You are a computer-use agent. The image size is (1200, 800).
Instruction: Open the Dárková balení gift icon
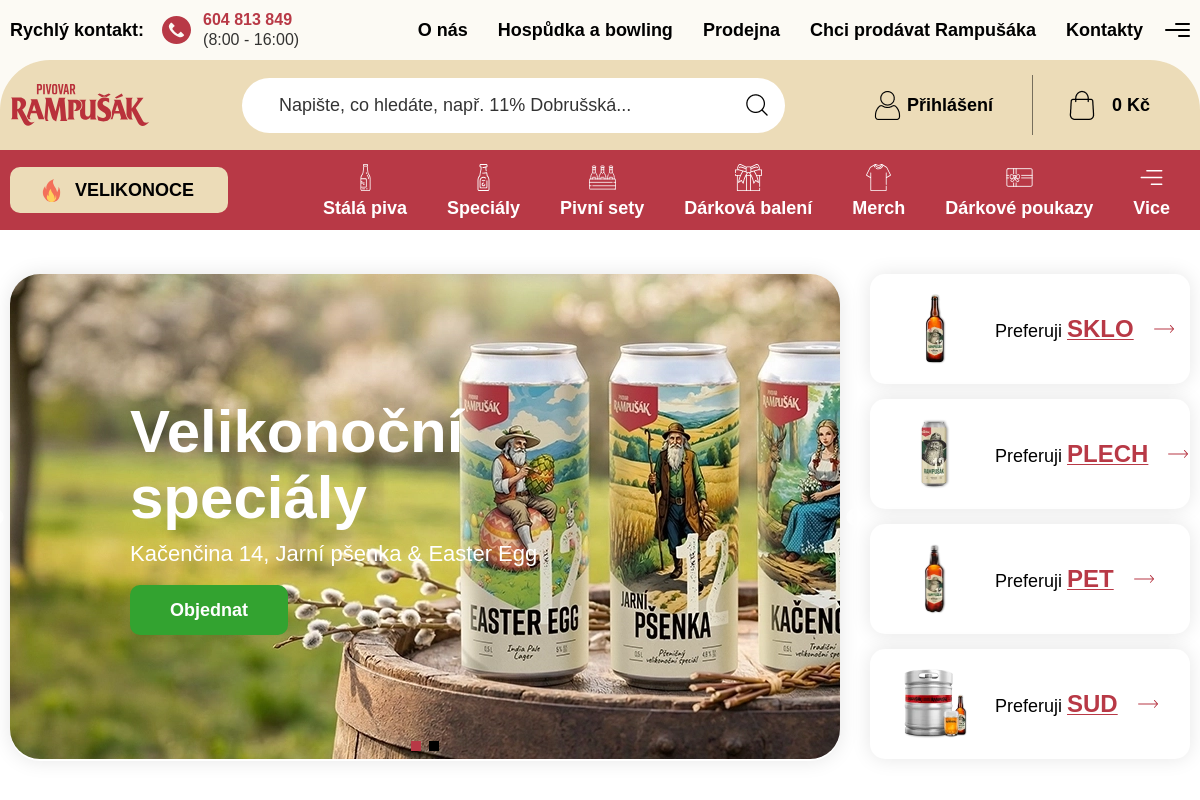tap(748, 178)
